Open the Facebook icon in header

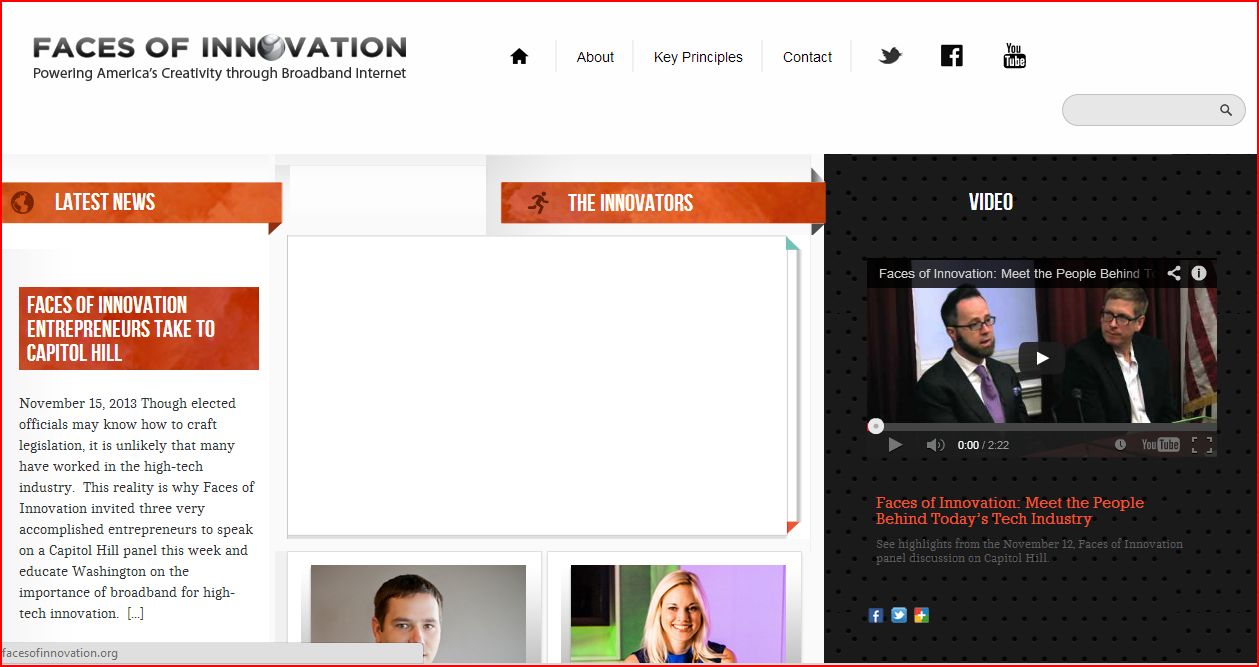[952, 56]
